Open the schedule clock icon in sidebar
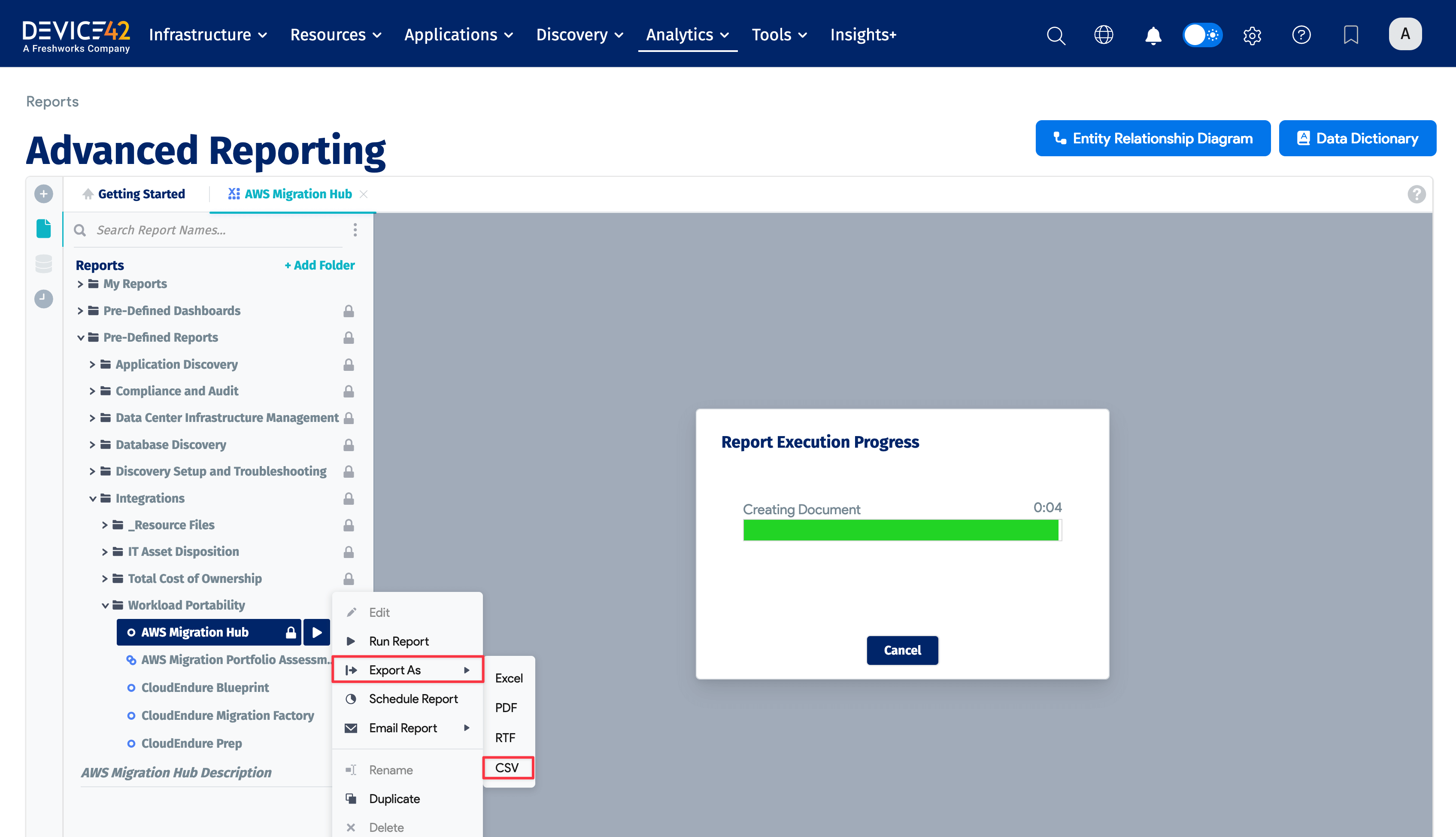This screenshot has height=837, width=1456. pos(44,299)
